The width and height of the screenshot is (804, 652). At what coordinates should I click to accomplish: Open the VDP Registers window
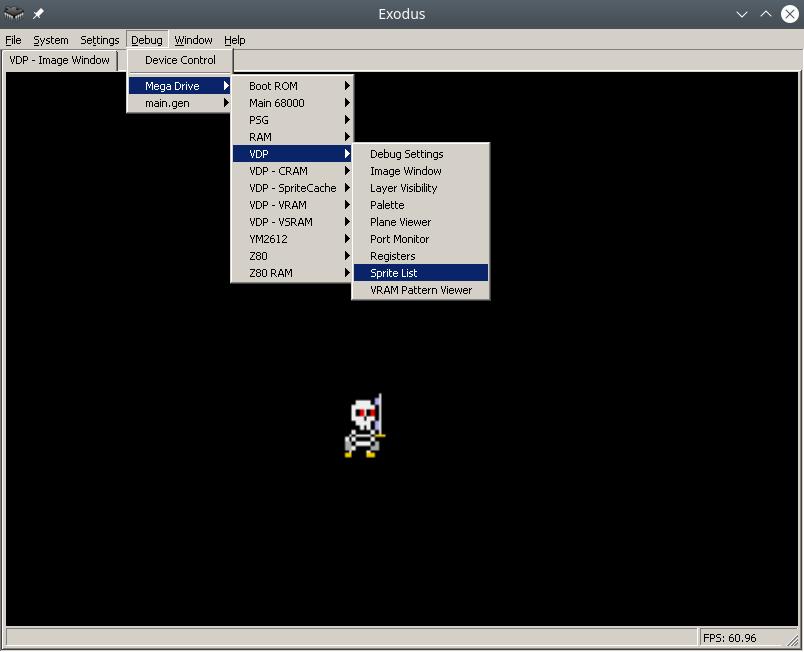coord(421,256)
